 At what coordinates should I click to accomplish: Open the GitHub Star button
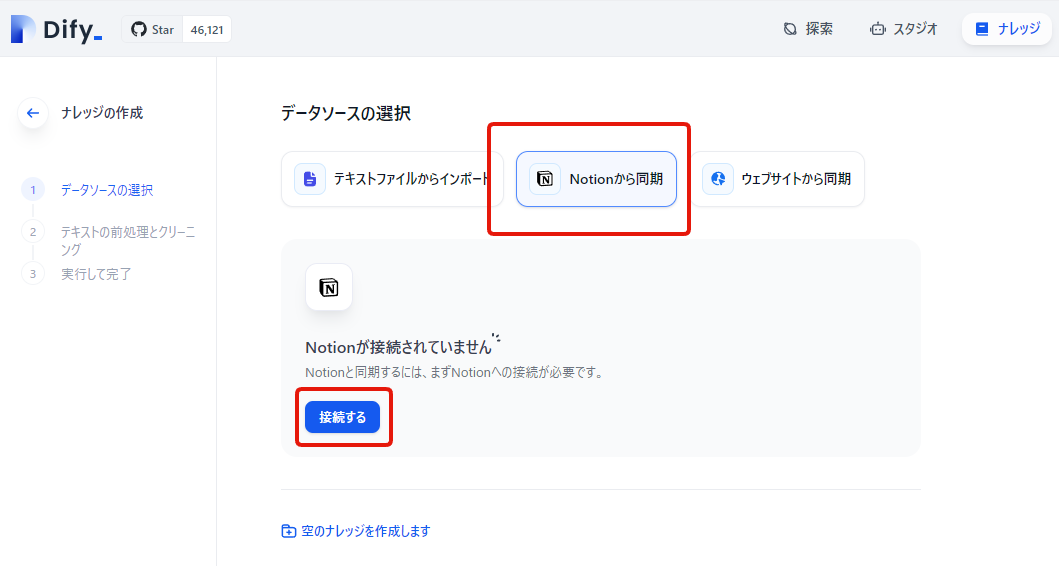coord(153,30)
